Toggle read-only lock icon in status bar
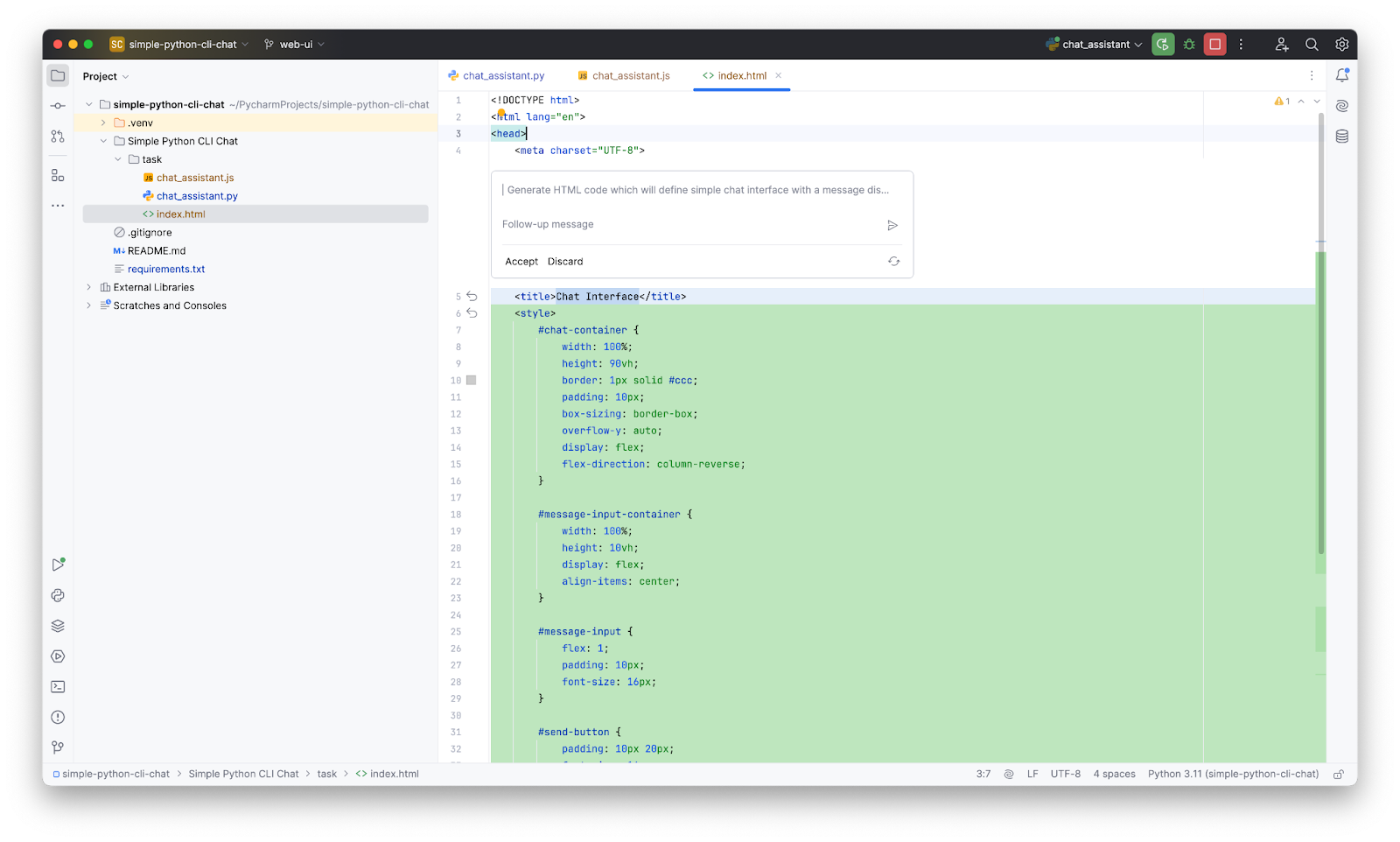 click(x=1339, y=775)
